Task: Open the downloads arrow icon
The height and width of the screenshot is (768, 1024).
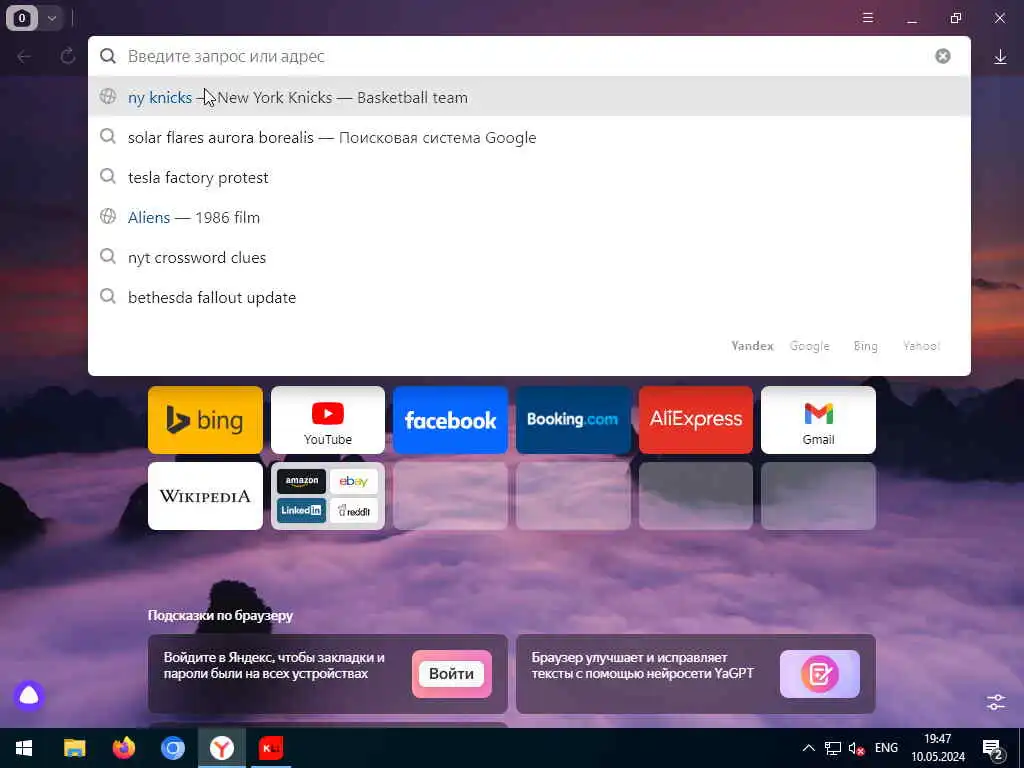Action: click(1000, 57)
